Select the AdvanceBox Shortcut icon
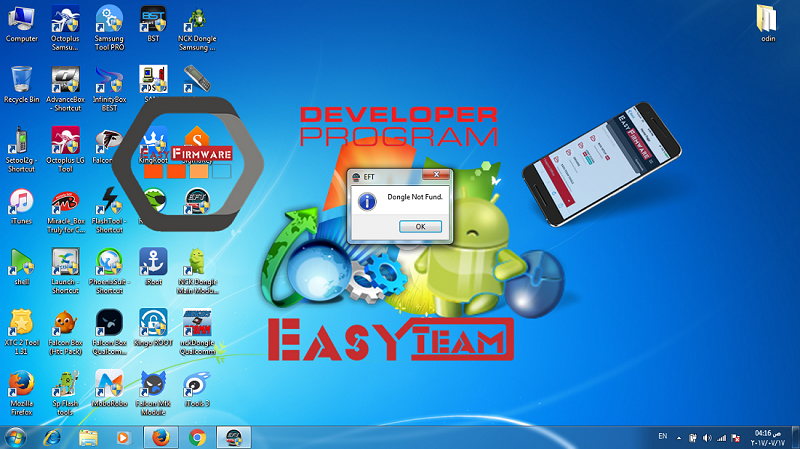The width and height of the screenshot is (800, 449). click(65, 89)
